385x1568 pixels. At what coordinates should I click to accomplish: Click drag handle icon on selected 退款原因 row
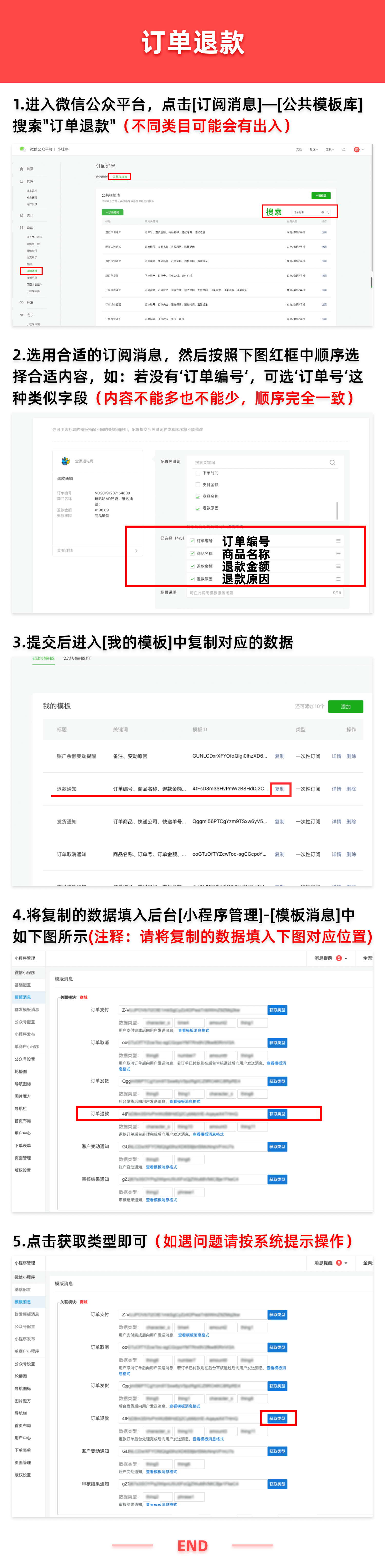tap(338, 578)
